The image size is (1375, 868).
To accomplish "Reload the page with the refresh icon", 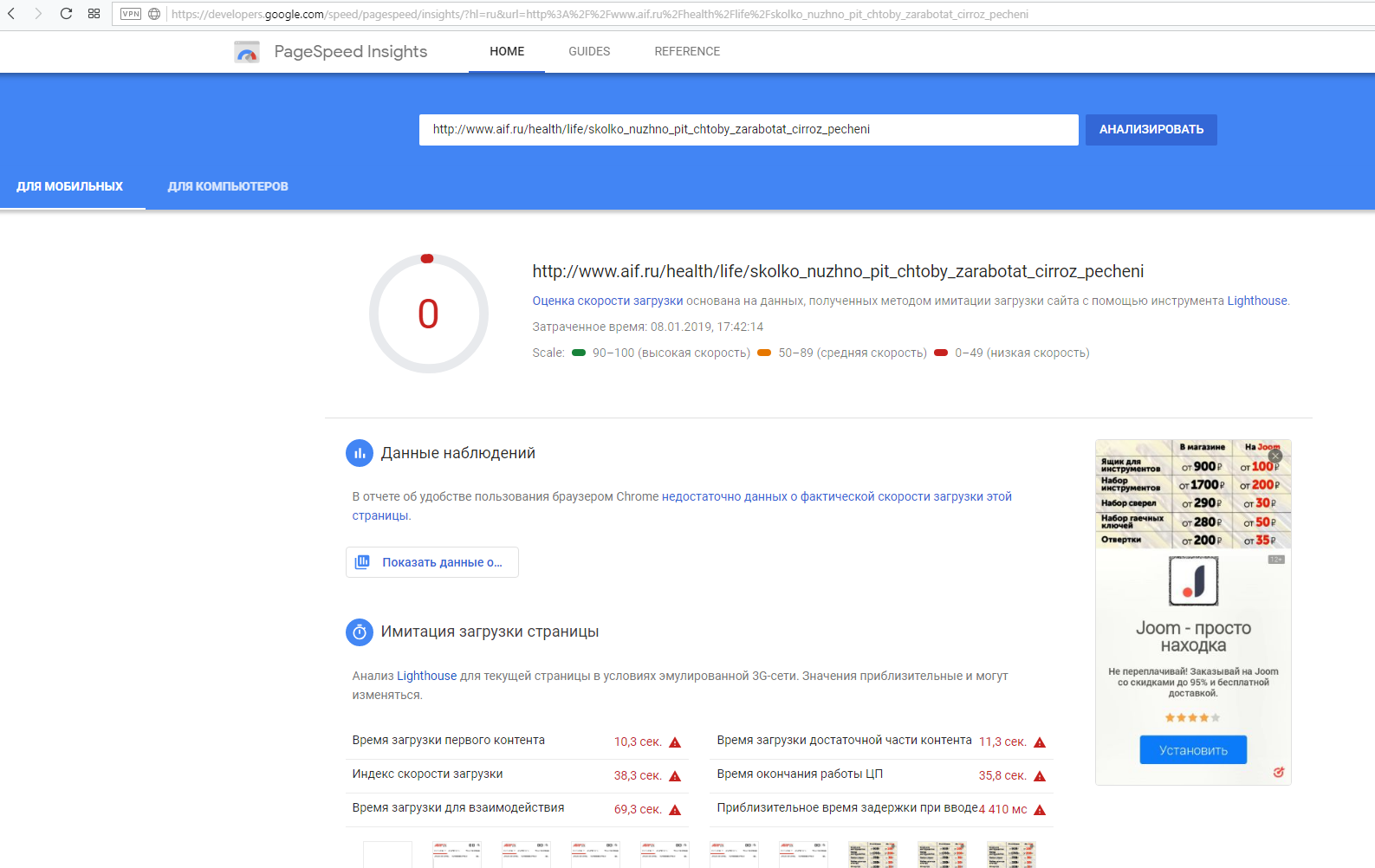I will click(x=66, y=14).
